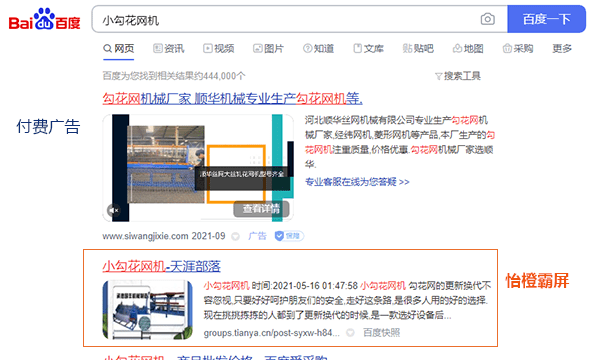
Task: Click the camera image search icon
Action: 487,19
